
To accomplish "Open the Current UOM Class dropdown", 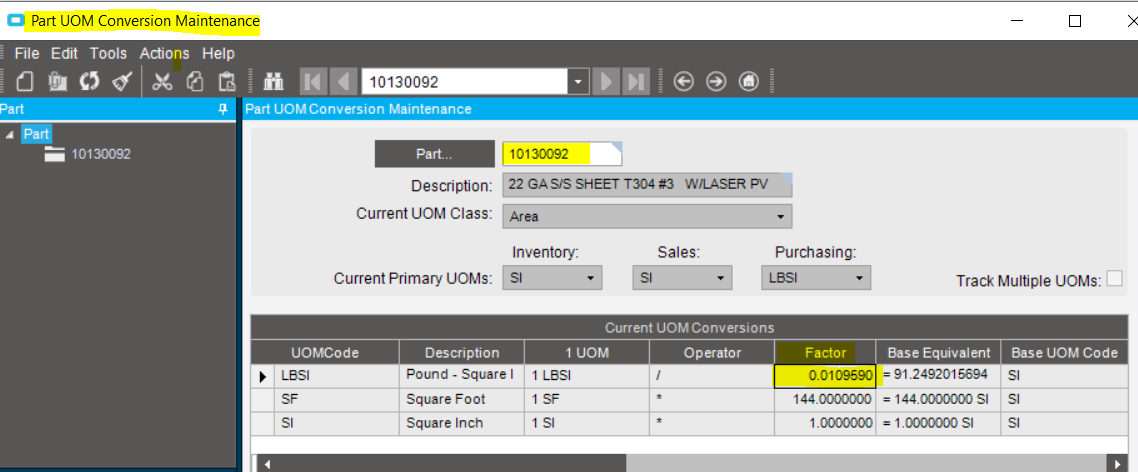I will (780, 216).
